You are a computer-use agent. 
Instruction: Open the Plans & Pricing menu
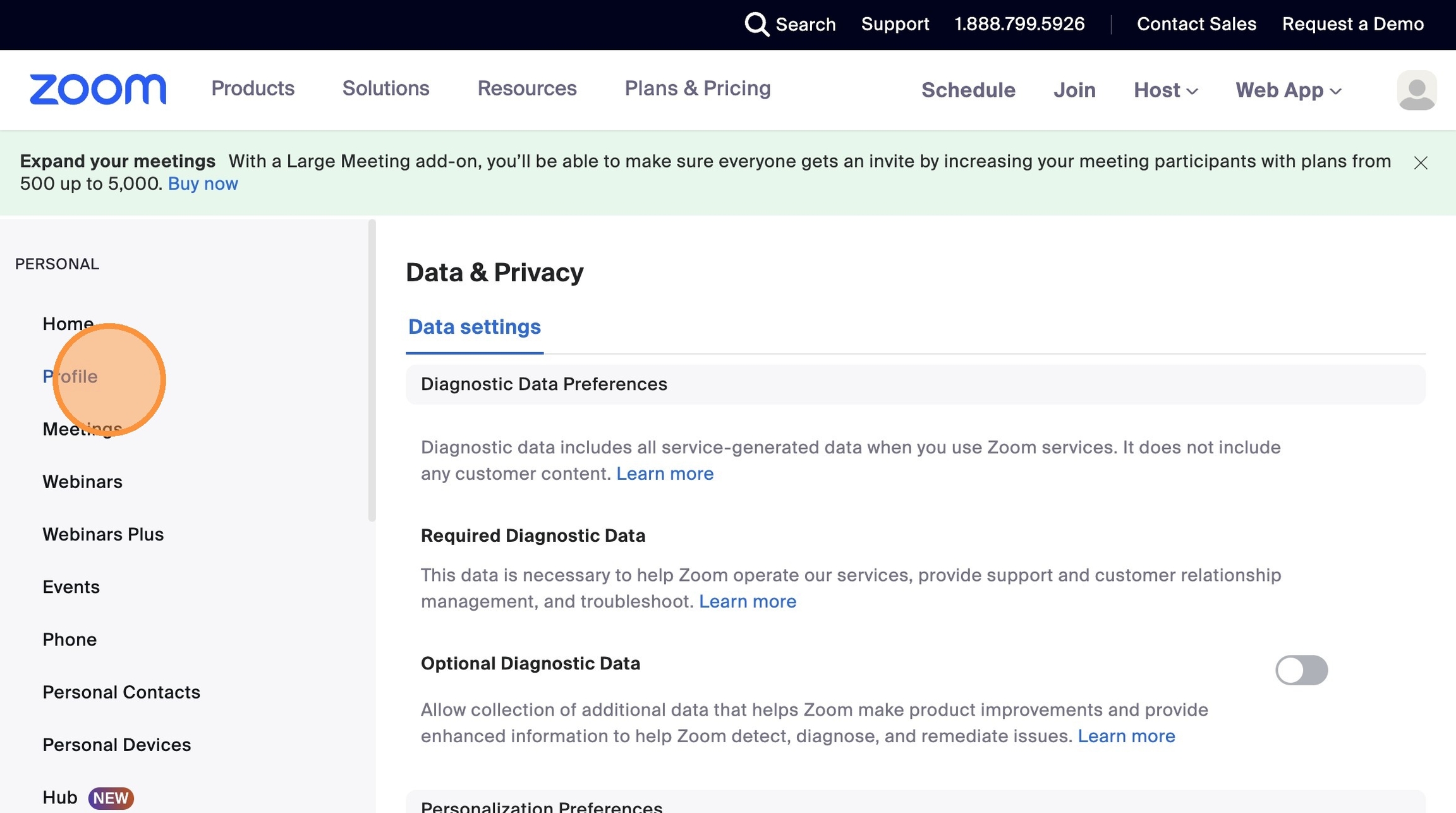[698, 89]
